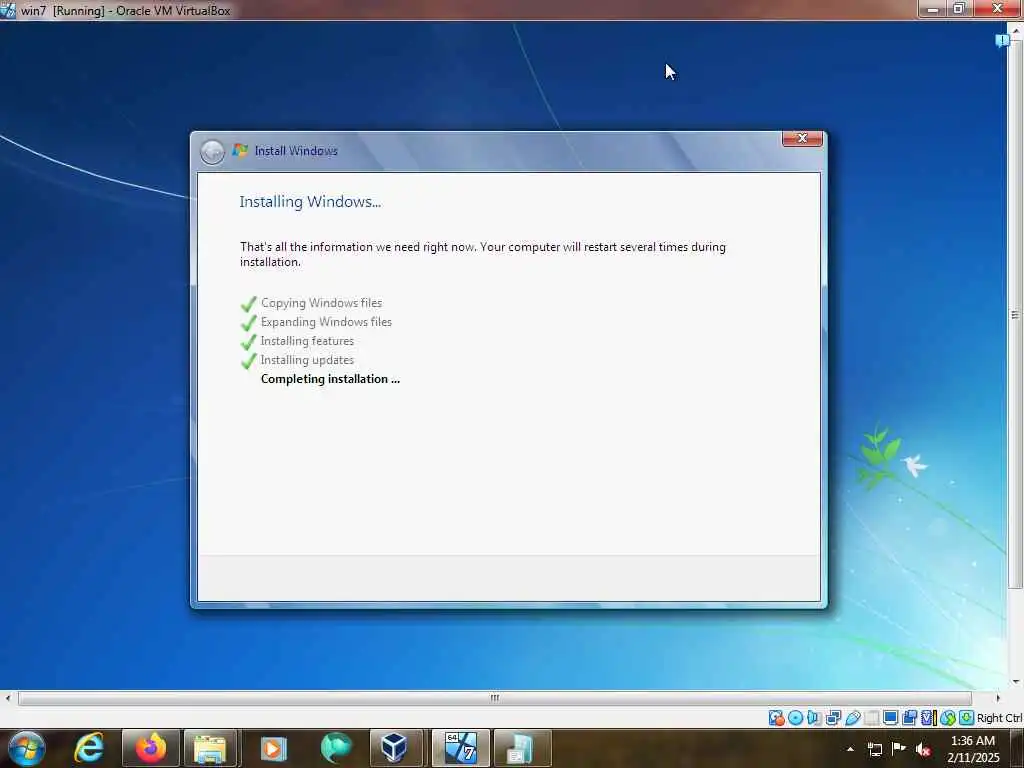Click the Expanding Windows files step
Image resolution: width=1024 pixels, height=768 pixels.
[326, 322]
